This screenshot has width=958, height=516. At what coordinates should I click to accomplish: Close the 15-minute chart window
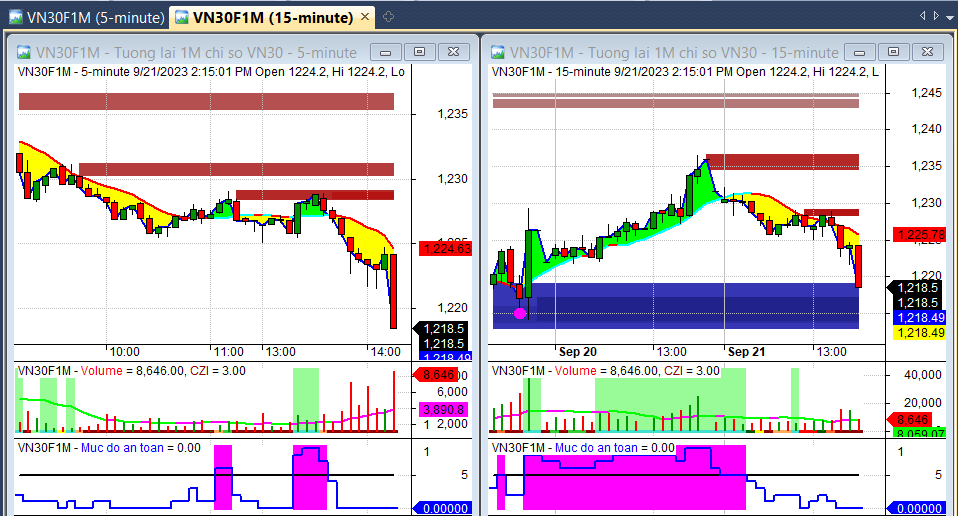pos(927,52)
